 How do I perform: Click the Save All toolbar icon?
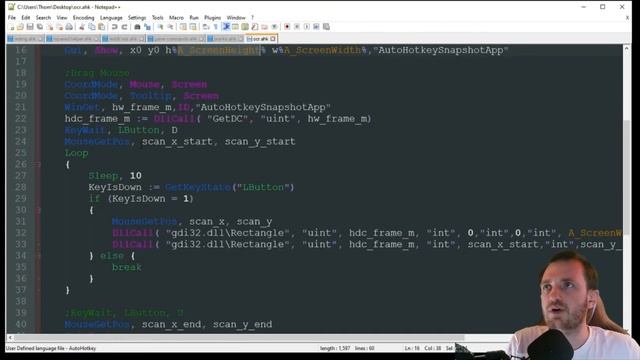click(x=40, y=27)
